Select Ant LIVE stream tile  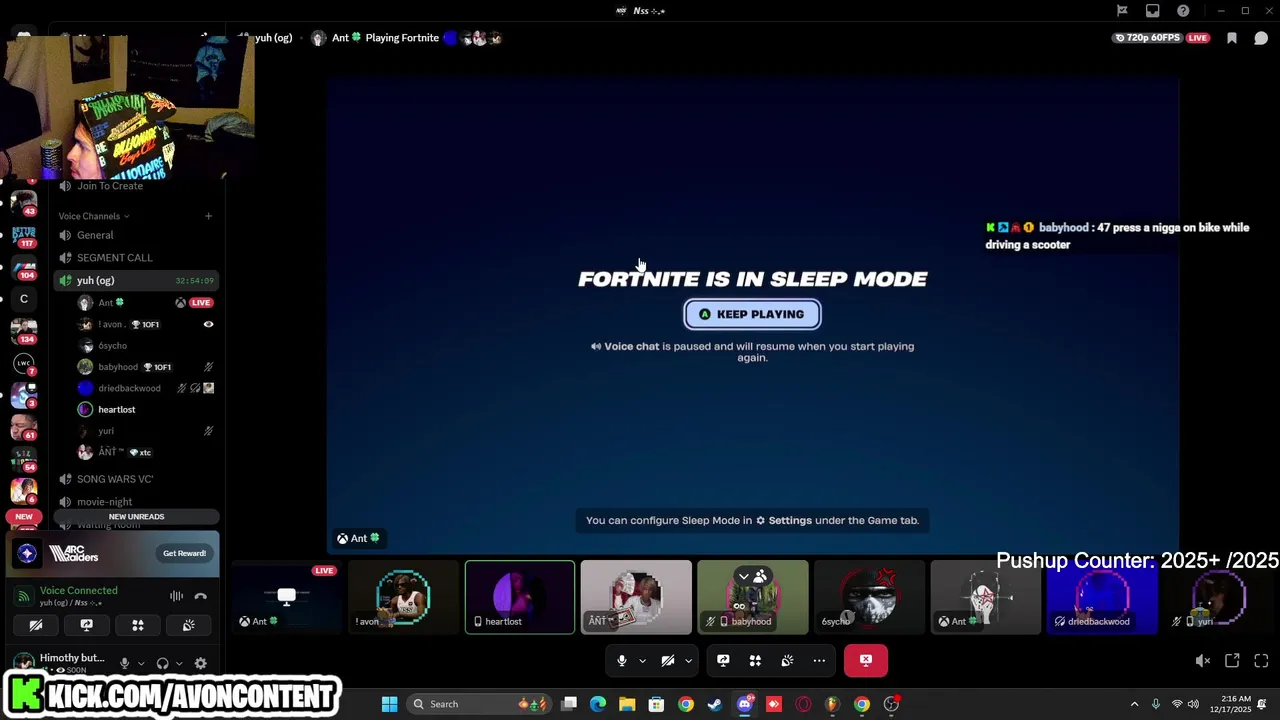coord(287,597)
